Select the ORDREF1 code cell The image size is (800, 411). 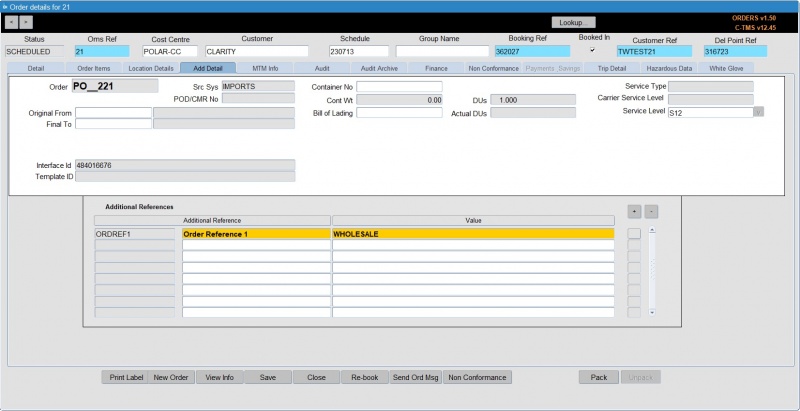[135, 234]
